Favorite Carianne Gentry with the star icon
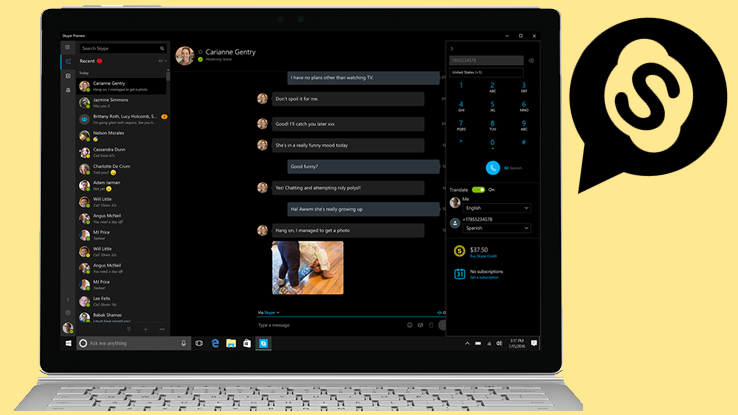The image size is (738, 415). [x=200, y=52]
